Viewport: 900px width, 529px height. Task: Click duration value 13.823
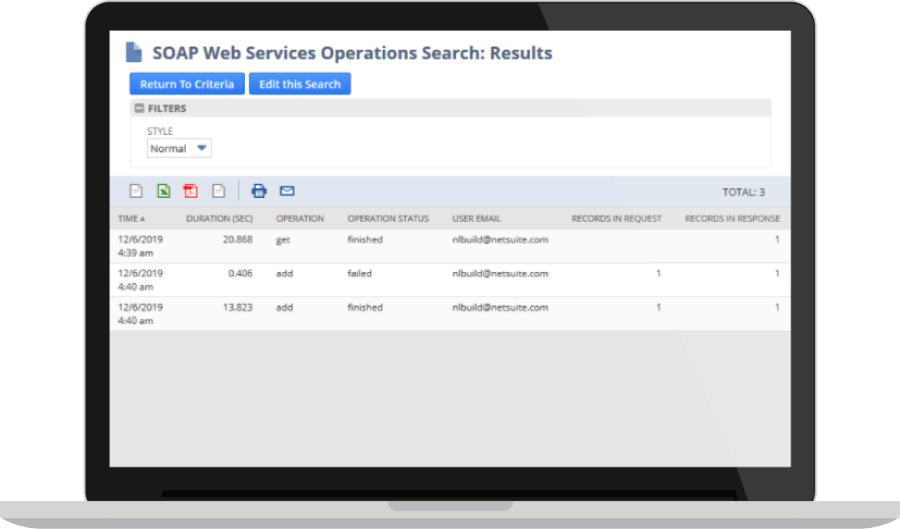pyautogui.click(x=238, y=307)
